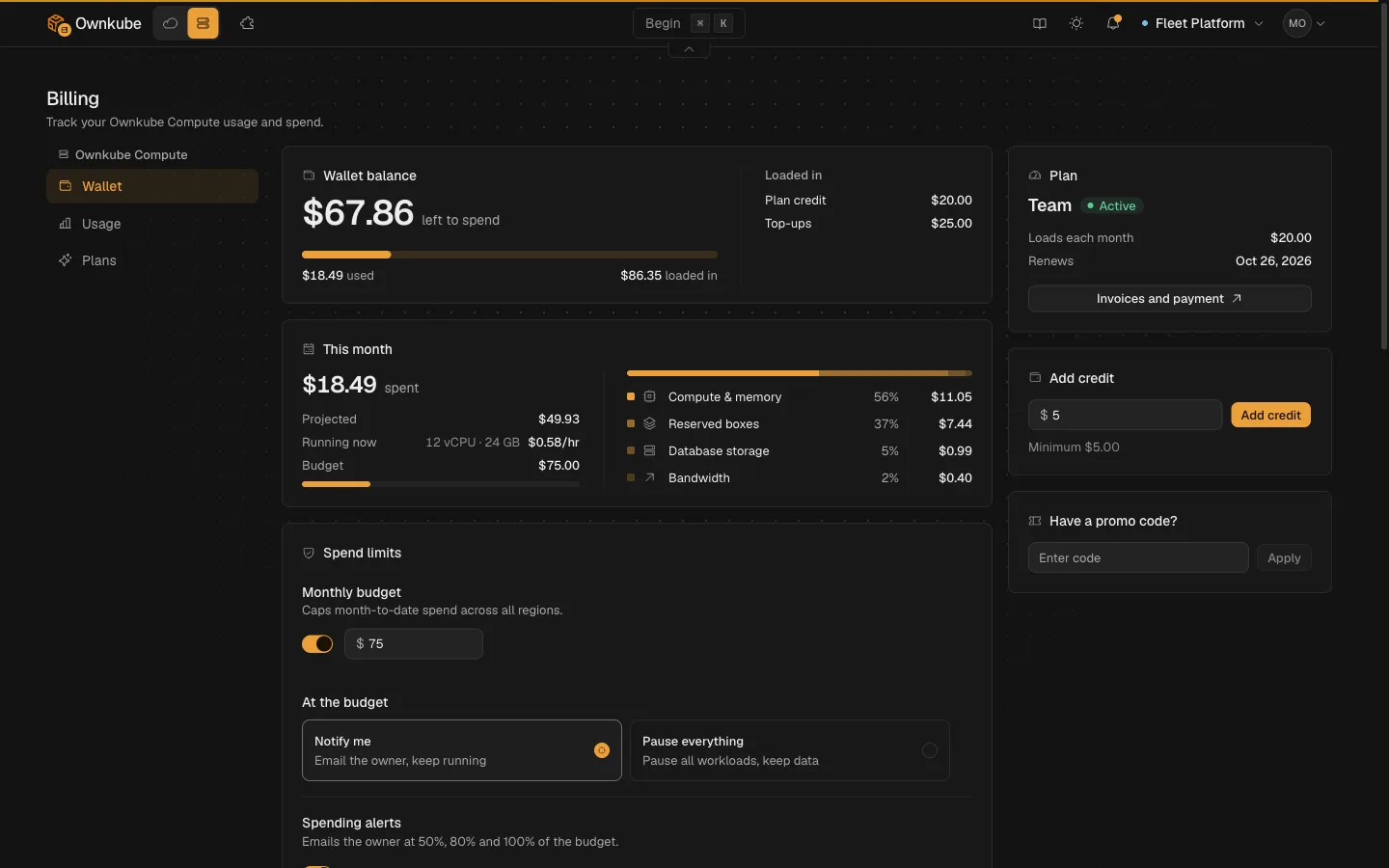Focus the add credit amount field

1125,415
